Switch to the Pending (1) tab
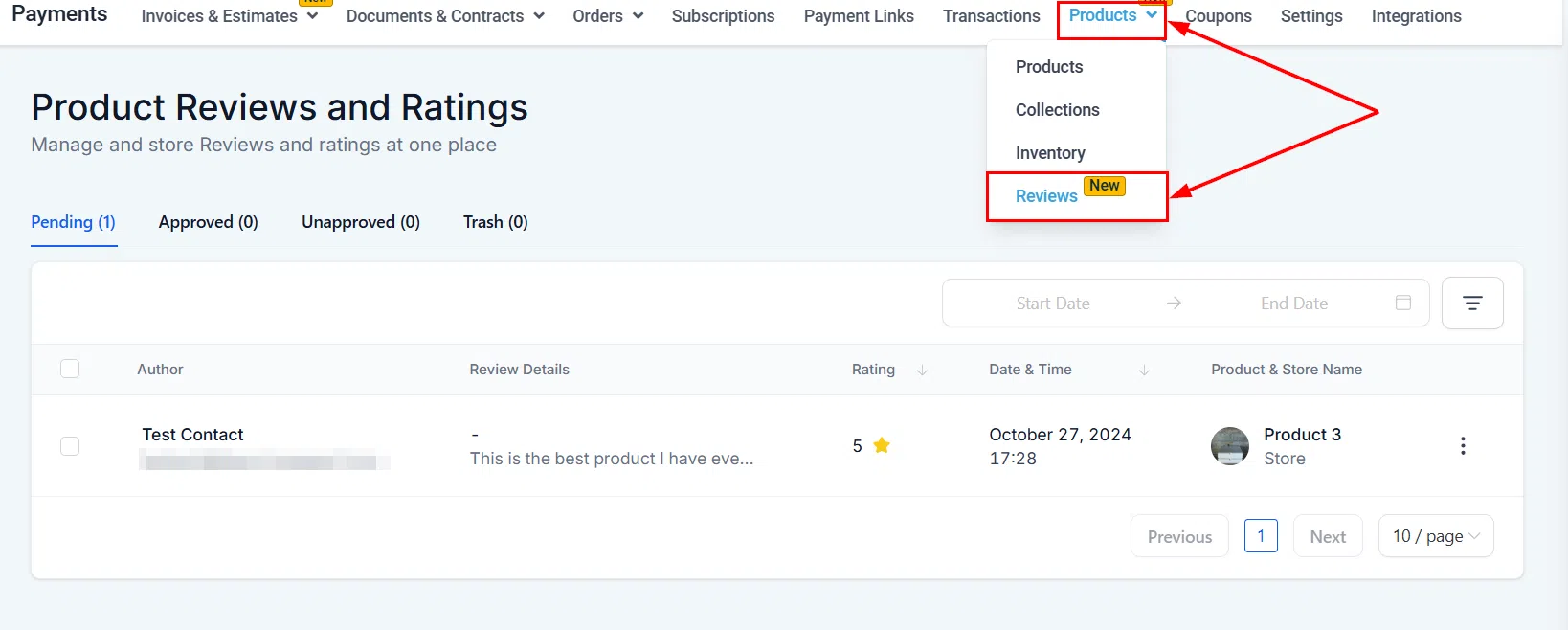This screenshot has height=630, width=1568. (x=73, y=222)
